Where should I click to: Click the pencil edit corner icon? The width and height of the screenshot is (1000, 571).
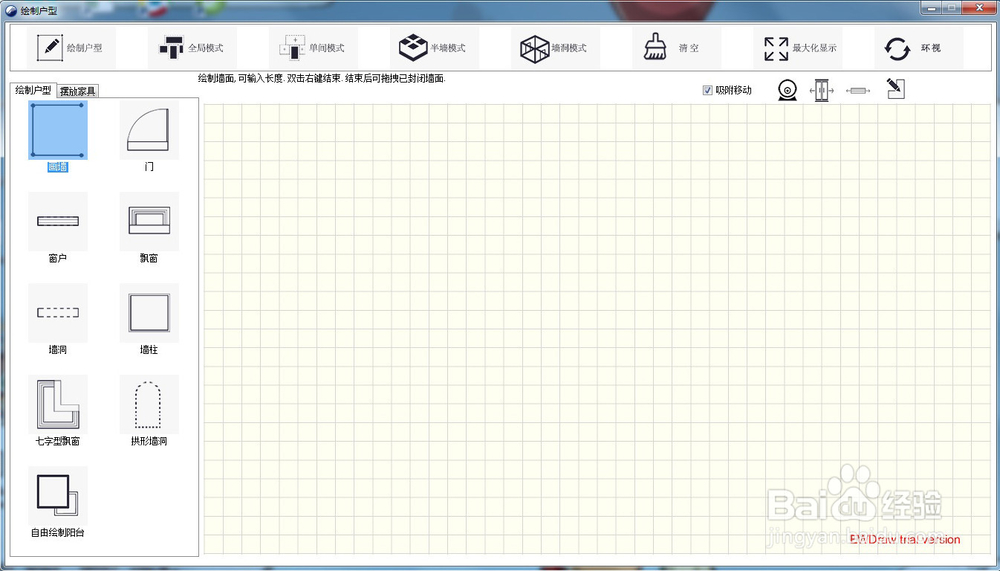pos(896,89)
